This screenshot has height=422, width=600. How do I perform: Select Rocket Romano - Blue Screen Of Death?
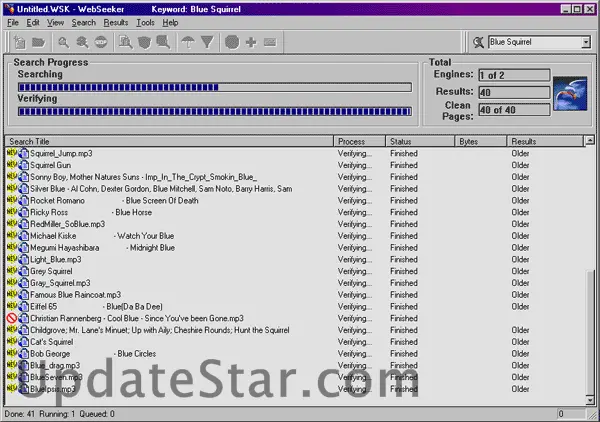[x=295, y=200]
